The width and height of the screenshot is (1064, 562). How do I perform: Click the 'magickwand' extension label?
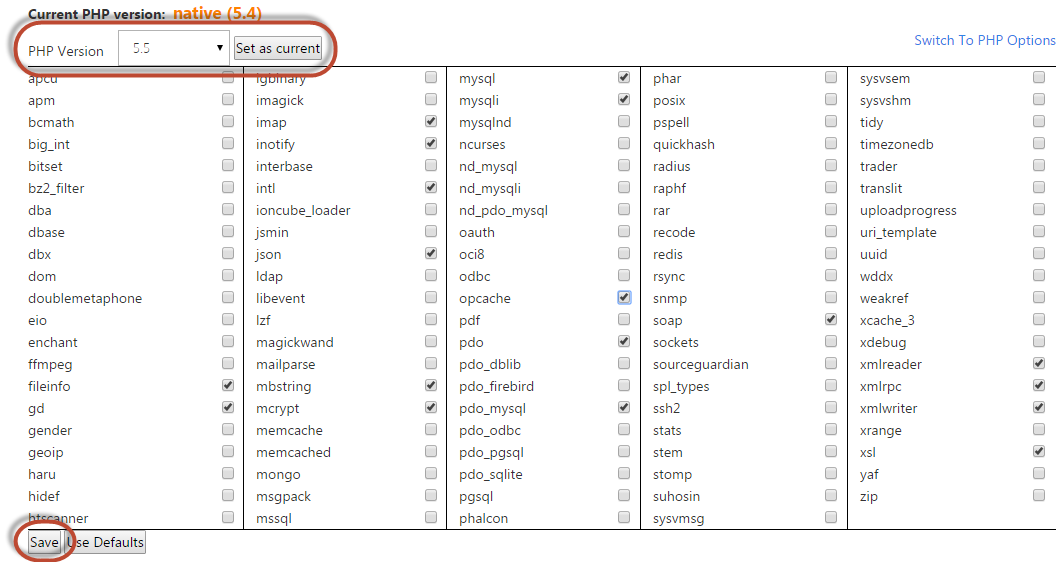click(294, 343)
